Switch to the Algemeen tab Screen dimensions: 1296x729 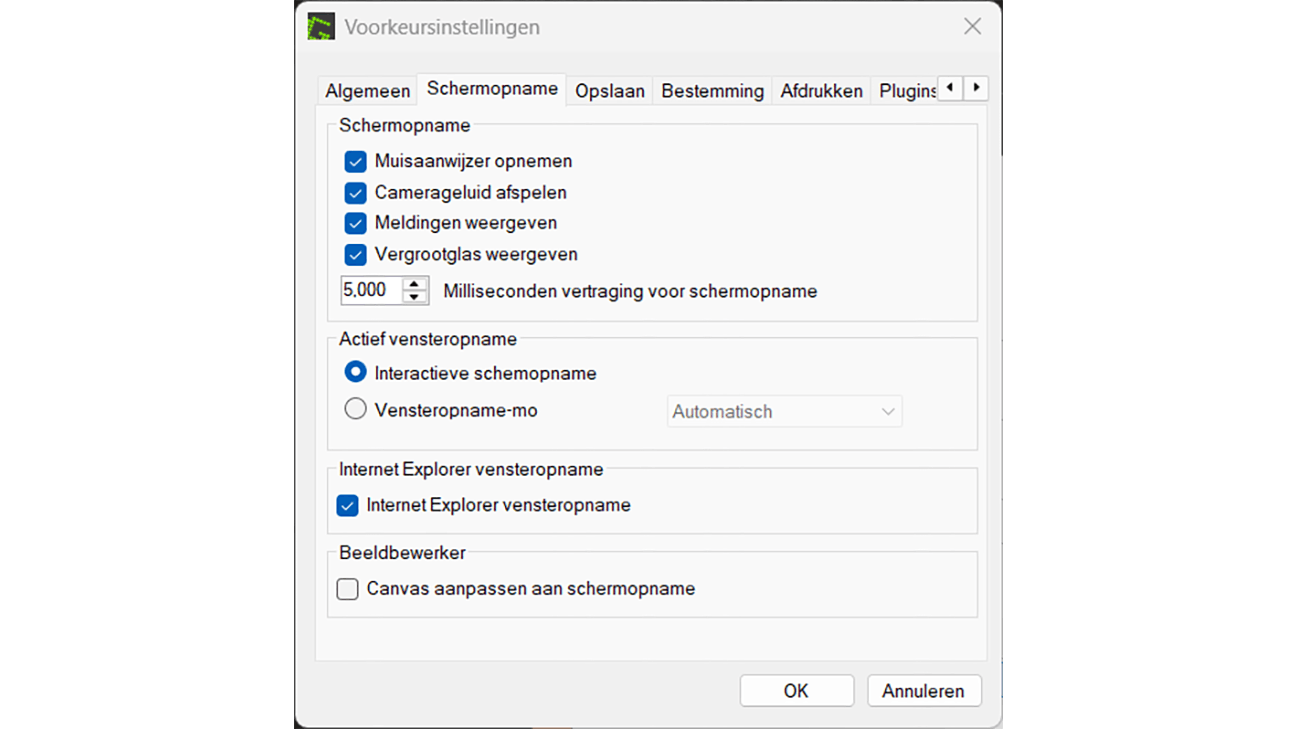click(x=367, y=90)
